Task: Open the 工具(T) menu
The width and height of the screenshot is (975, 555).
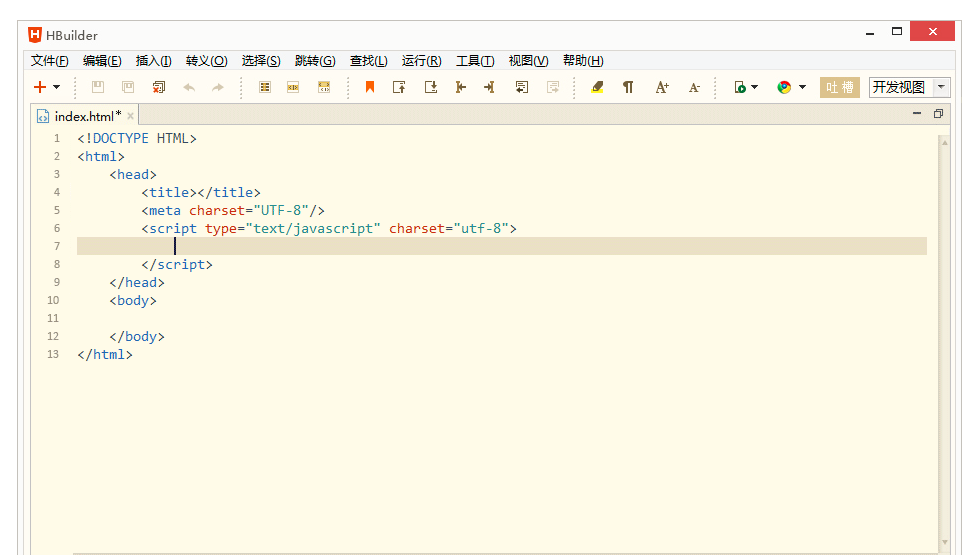Action: [x=475, y=61]
